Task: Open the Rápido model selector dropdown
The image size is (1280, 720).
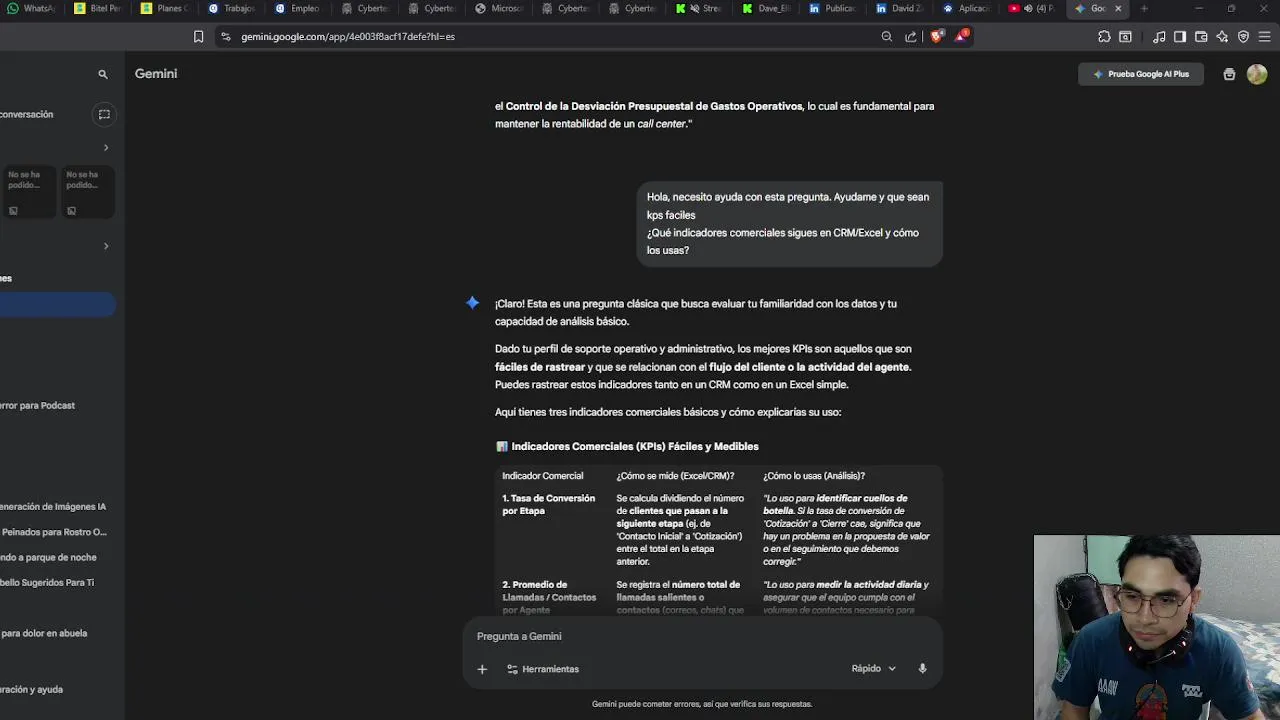Action: pos(873,668)
